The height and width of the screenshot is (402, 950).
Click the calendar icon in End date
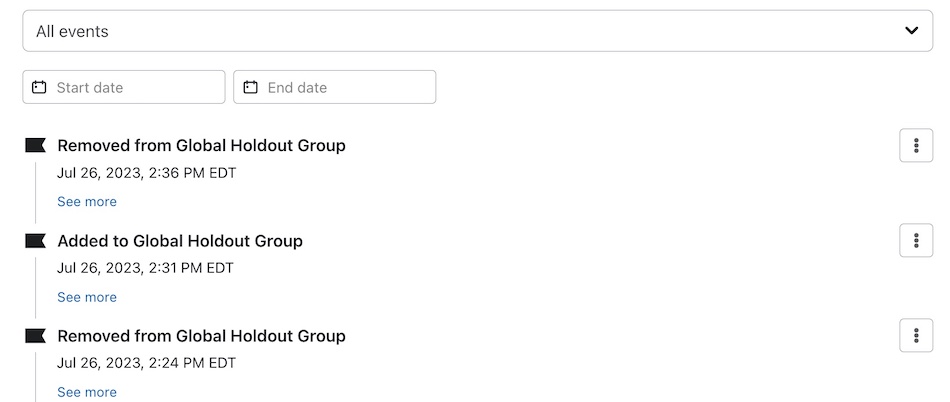[251, 87]
